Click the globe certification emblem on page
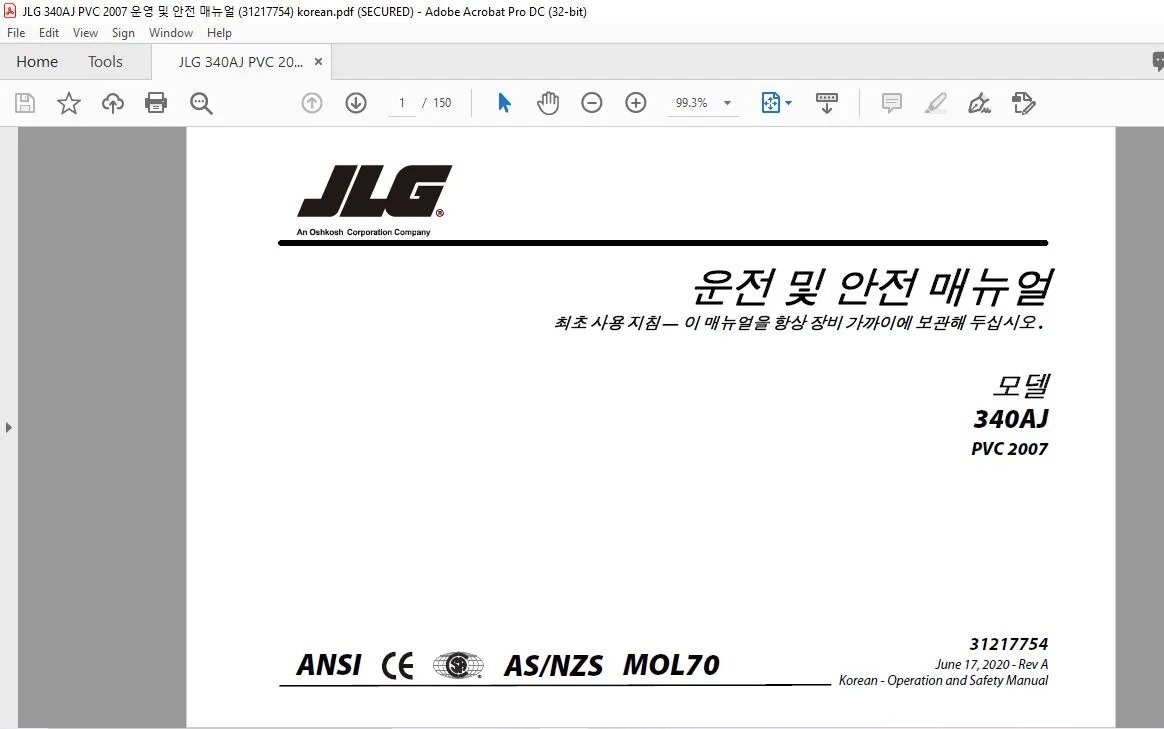Image resolution: width=1164 pixels, height=729 pixels. click(x=458, y=665)
